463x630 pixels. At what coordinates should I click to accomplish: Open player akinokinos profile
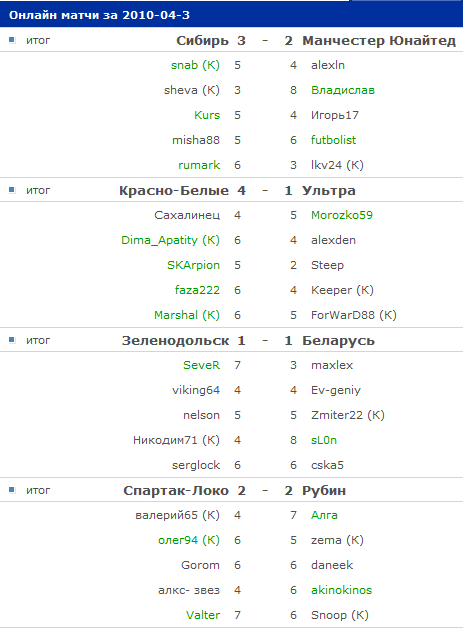point(342,590)
